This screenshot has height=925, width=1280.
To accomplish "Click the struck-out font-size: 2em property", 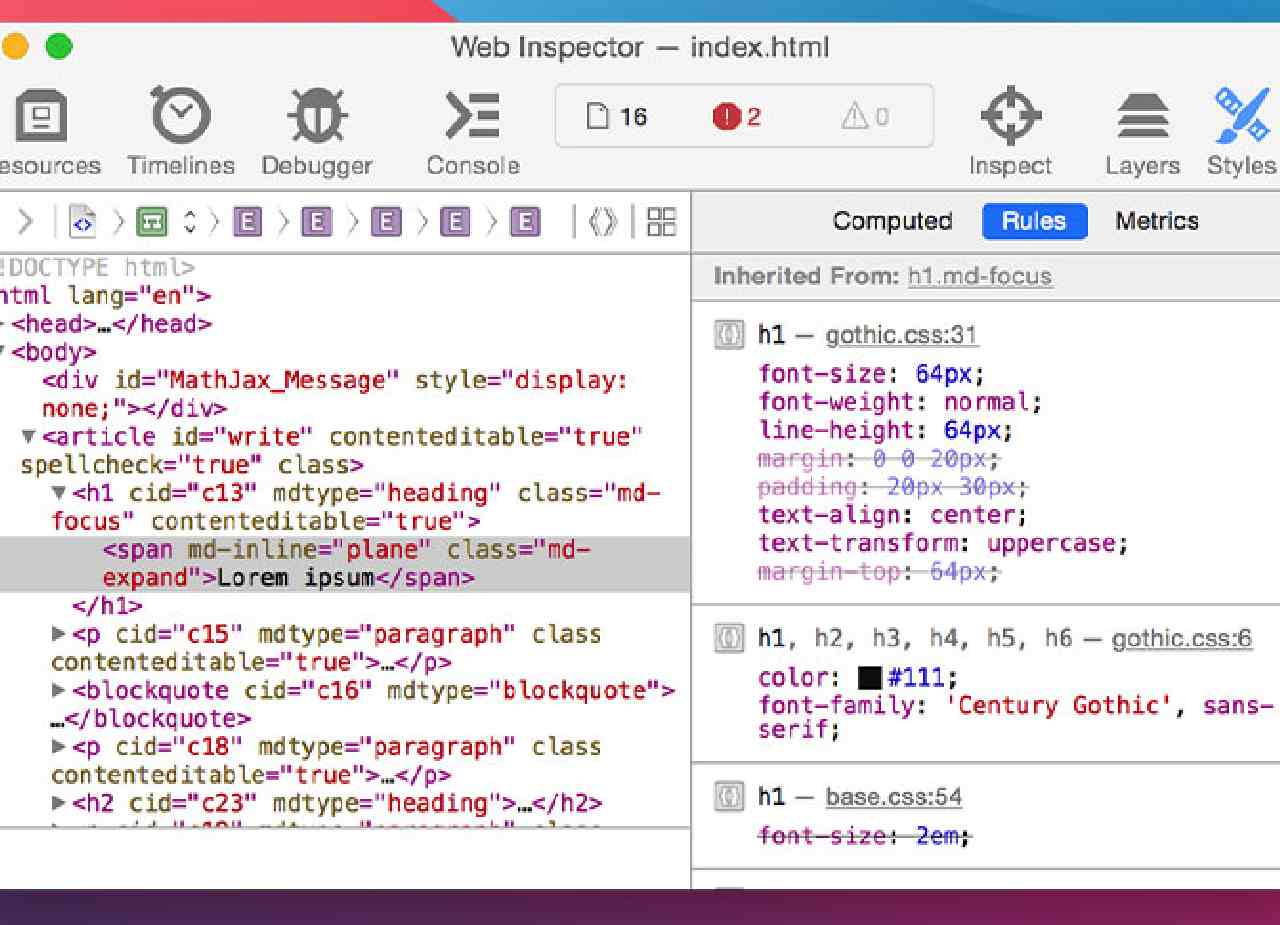I will pos(864,836).
